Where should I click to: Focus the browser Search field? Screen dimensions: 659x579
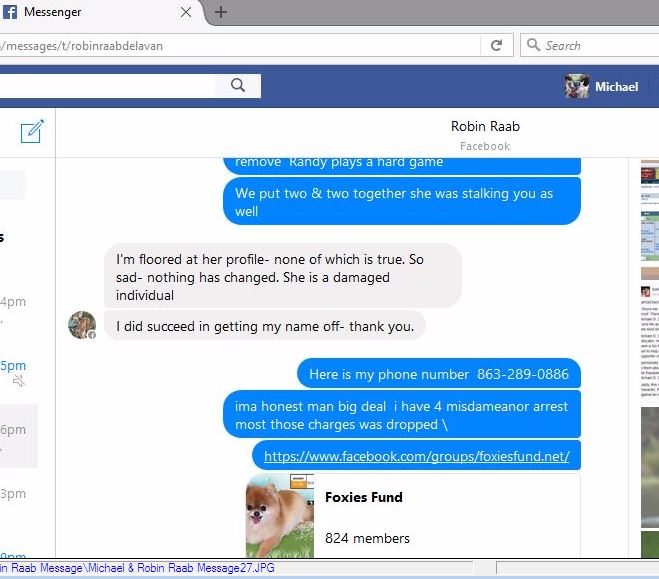589,45
